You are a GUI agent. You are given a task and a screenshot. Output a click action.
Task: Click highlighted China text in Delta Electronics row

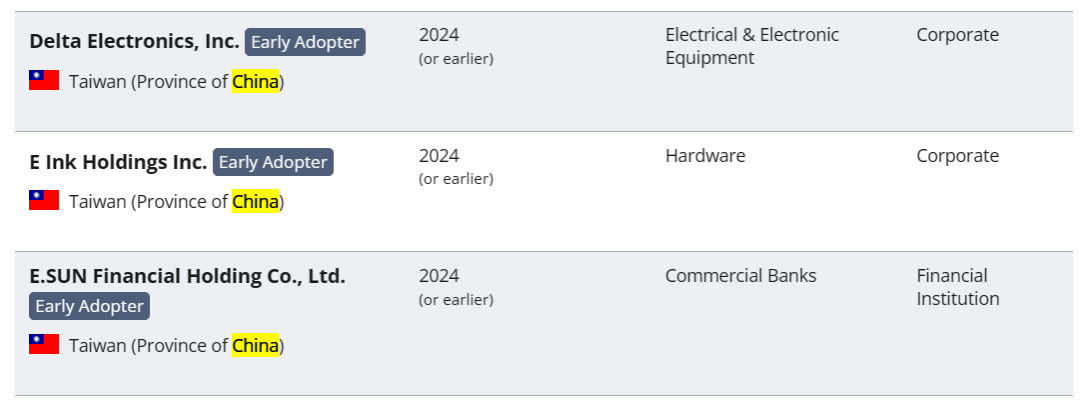[255, 82]
